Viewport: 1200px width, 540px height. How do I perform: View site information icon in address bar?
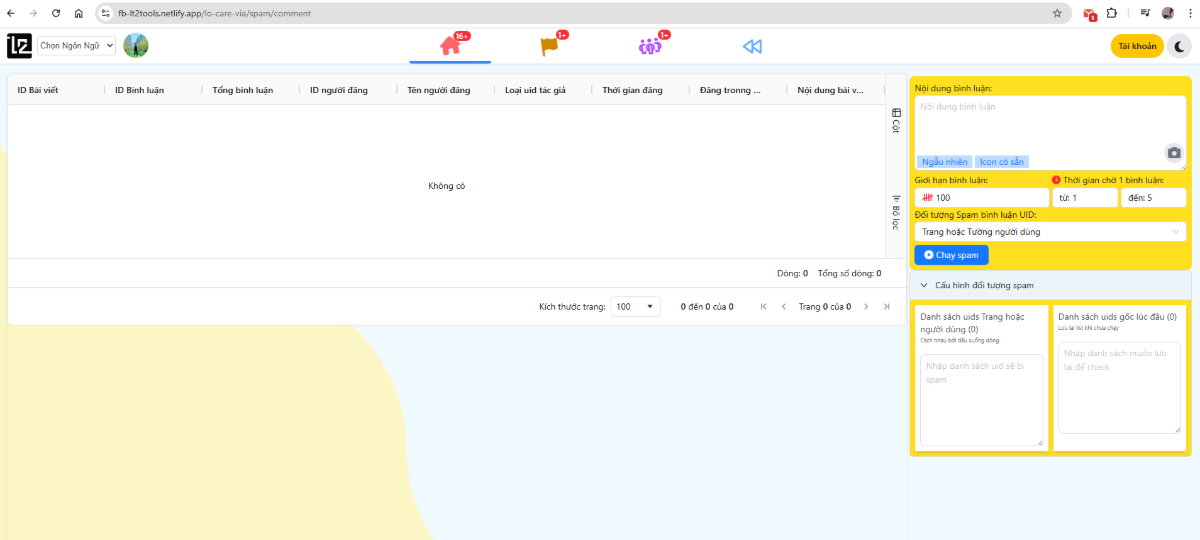tap(106, 13)
